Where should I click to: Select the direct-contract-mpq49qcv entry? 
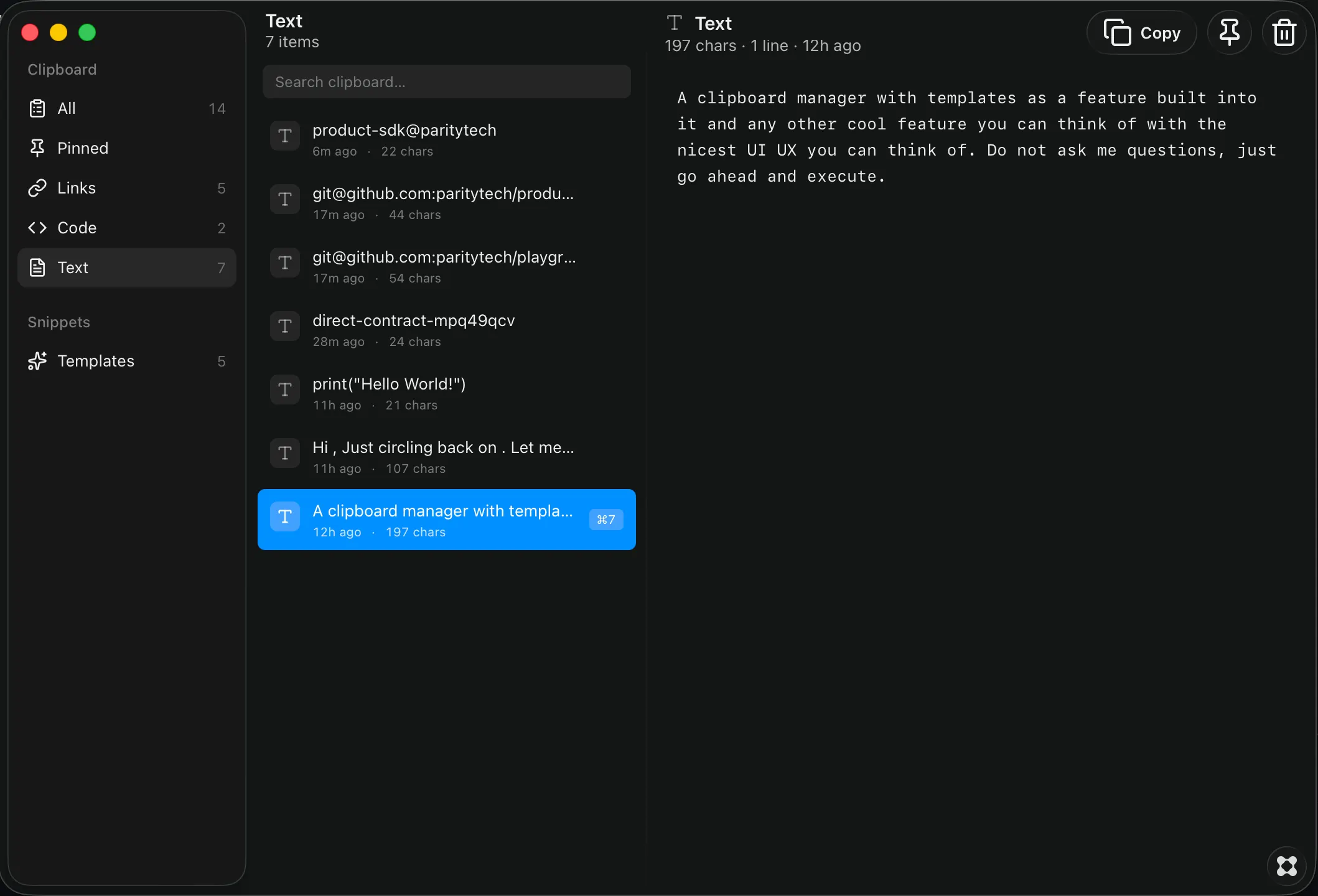coord(447,330)
